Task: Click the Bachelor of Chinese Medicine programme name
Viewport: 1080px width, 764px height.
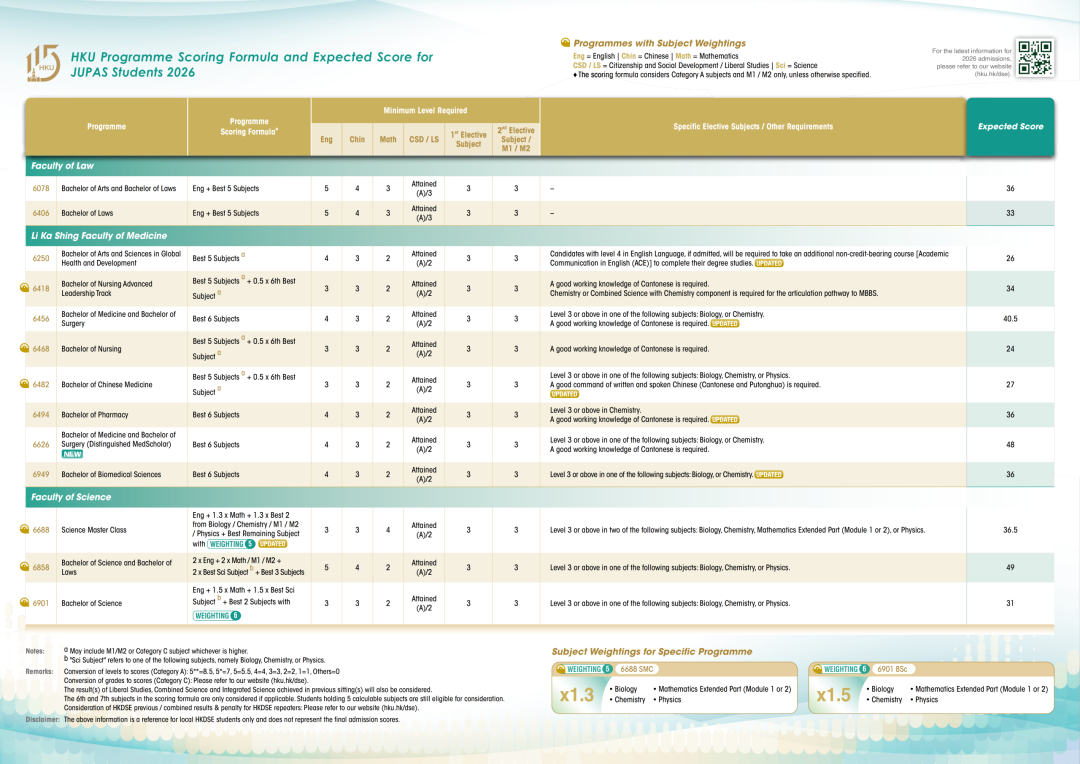Action: (107, 384)
